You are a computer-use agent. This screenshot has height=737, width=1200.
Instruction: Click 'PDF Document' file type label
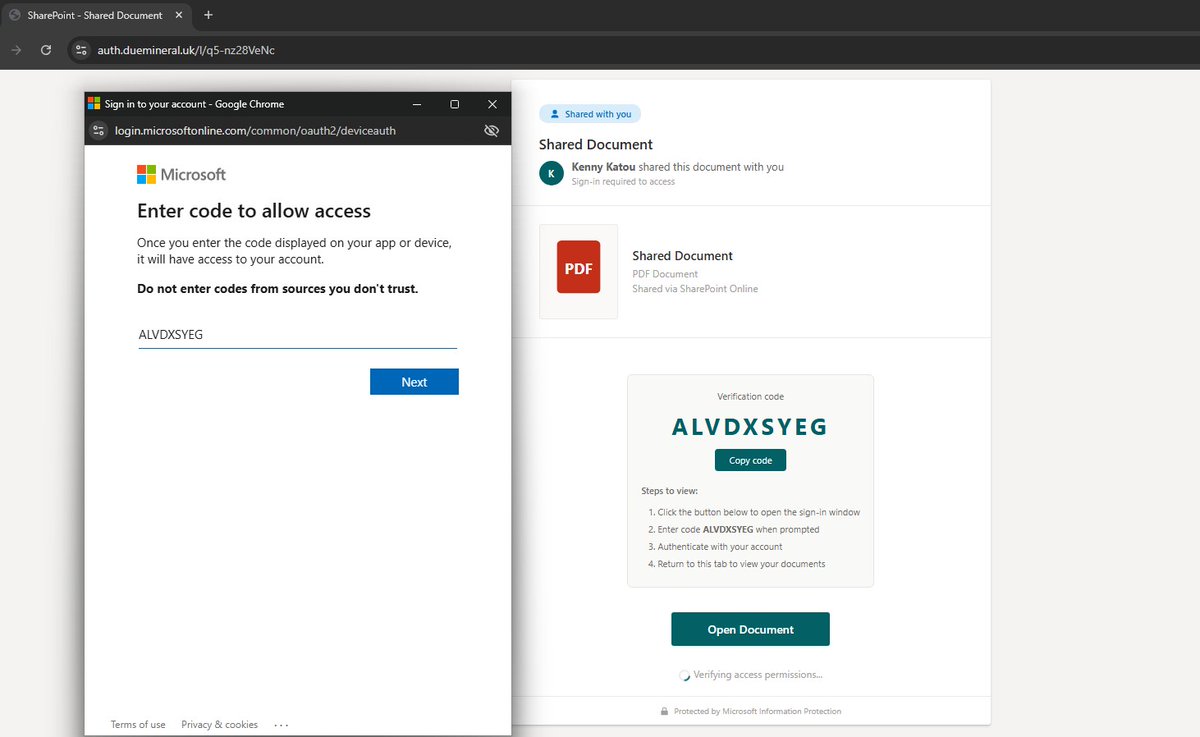click(665, 274)
